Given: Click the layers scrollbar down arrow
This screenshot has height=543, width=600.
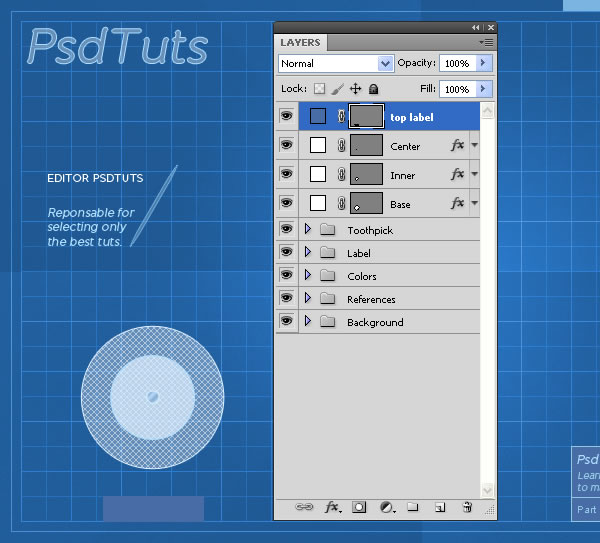Looking at the screenshot, I should (487, 490).
